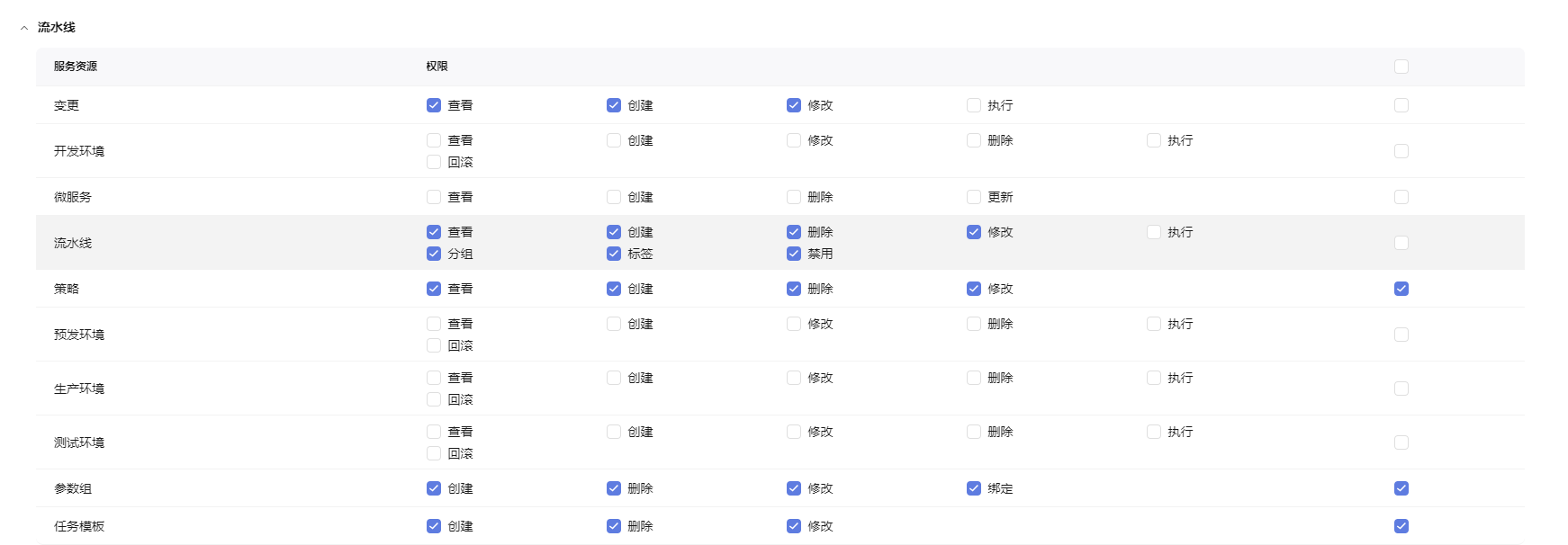Check 回滚 permission for 开发环境
This screenshot has height=545, width=1568.
click(x=434, y=162)
